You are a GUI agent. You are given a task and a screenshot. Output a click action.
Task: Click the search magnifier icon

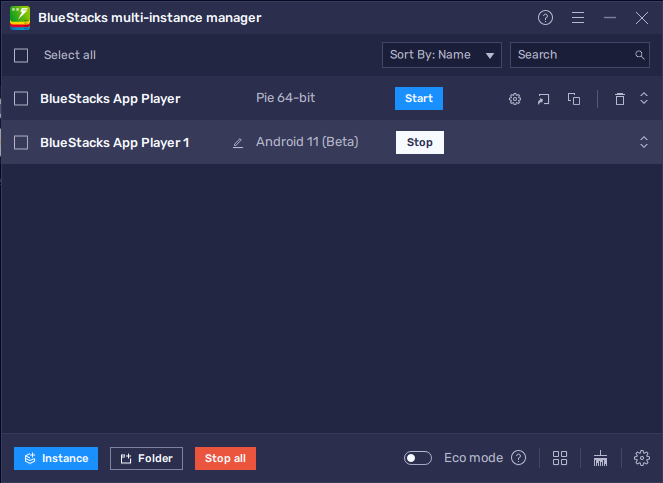[x=639, y=55]
